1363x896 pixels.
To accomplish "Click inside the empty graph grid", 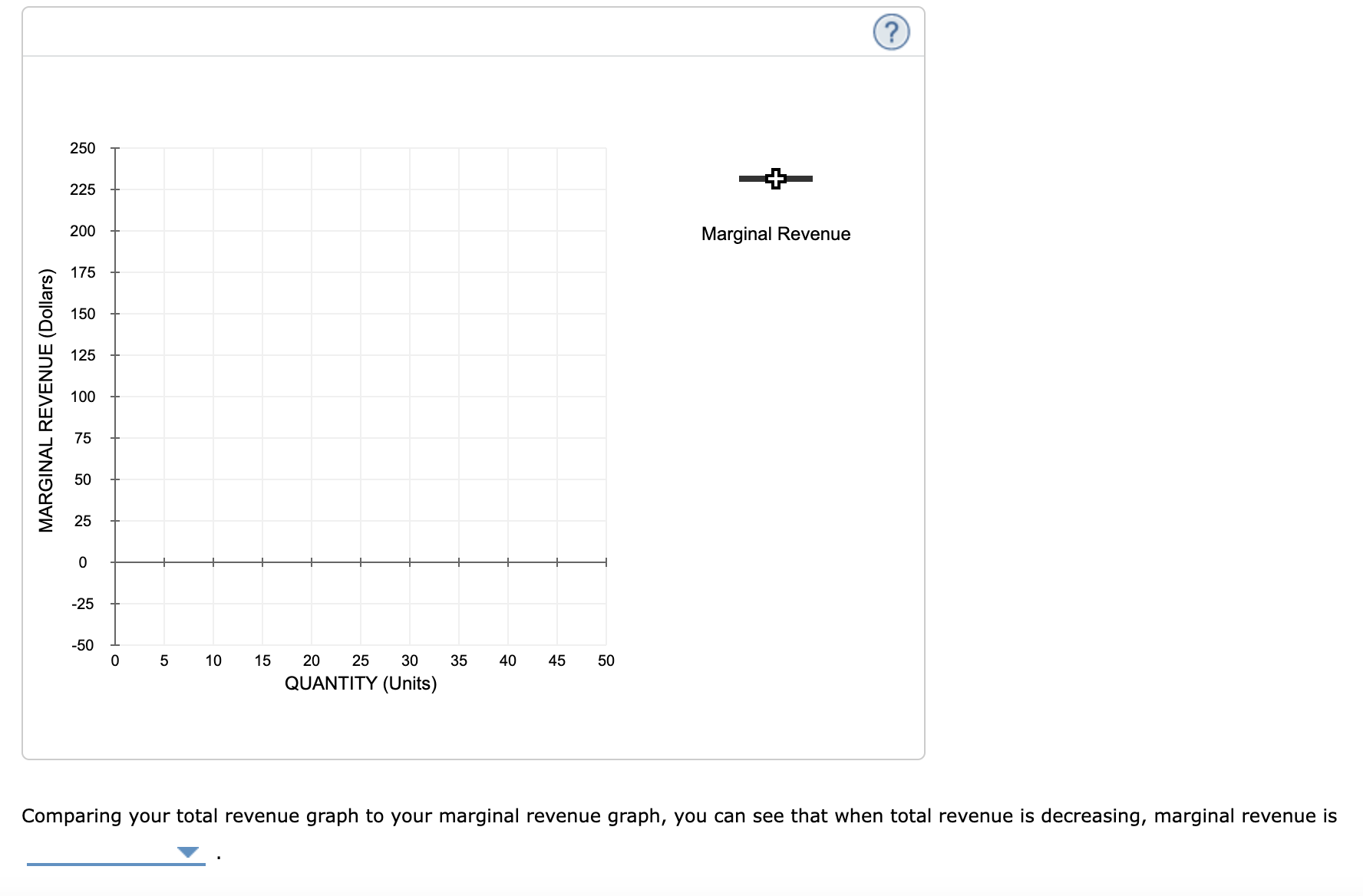I will pos(361,353).
